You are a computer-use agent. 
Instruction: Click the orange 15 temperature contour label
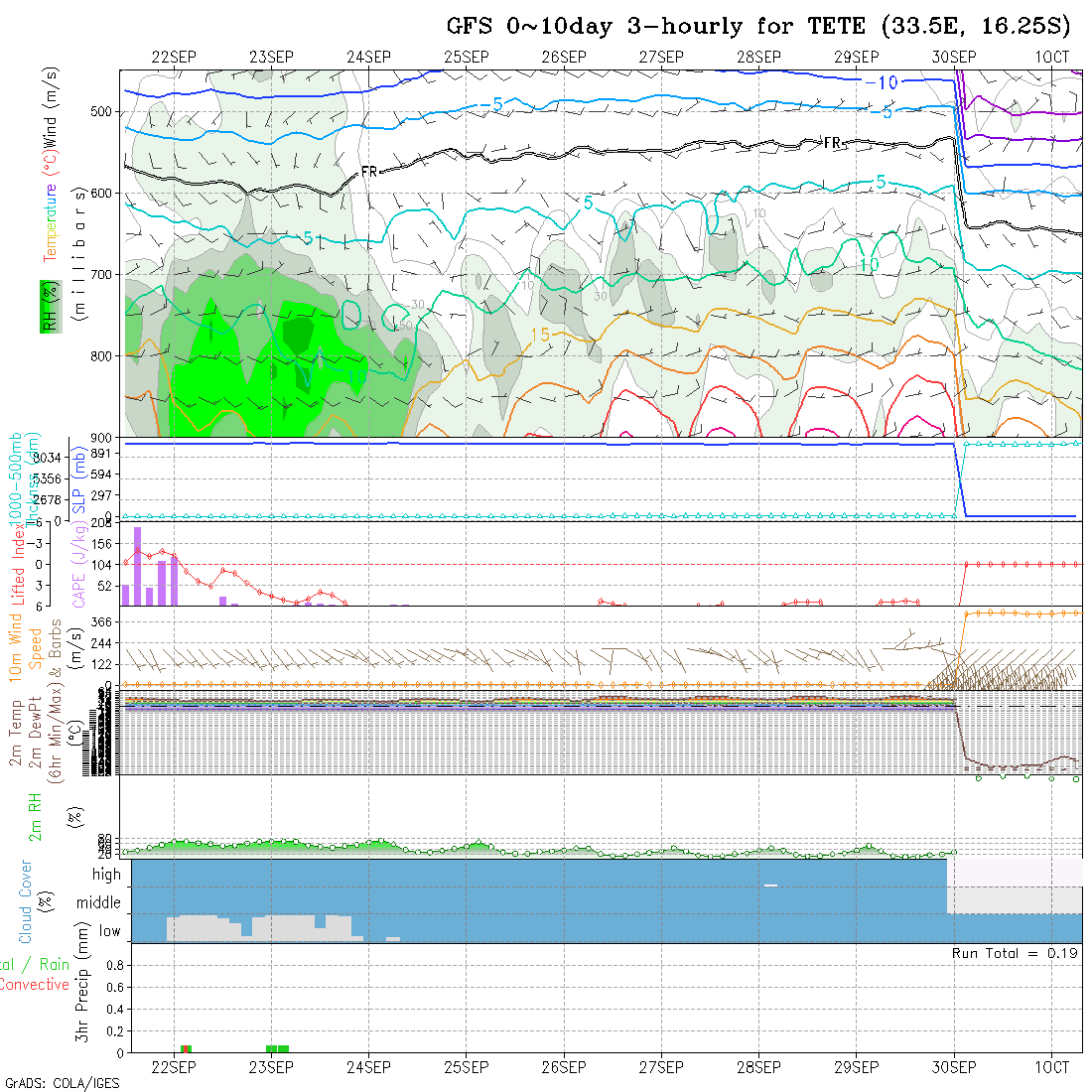pos(539,336)
